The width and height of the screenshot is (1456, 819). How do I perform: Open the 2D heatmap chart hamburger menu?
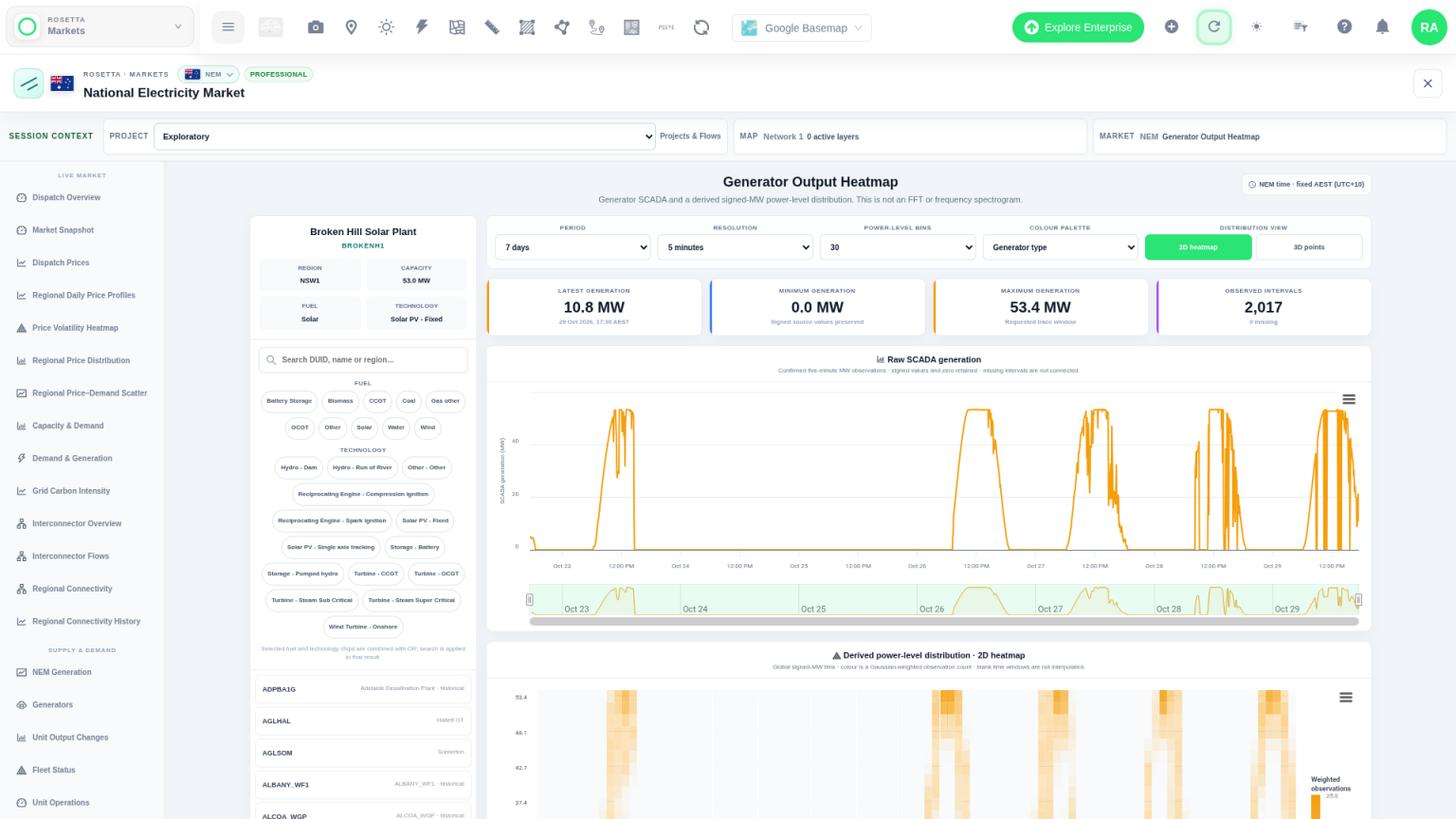pos(1345,698)
